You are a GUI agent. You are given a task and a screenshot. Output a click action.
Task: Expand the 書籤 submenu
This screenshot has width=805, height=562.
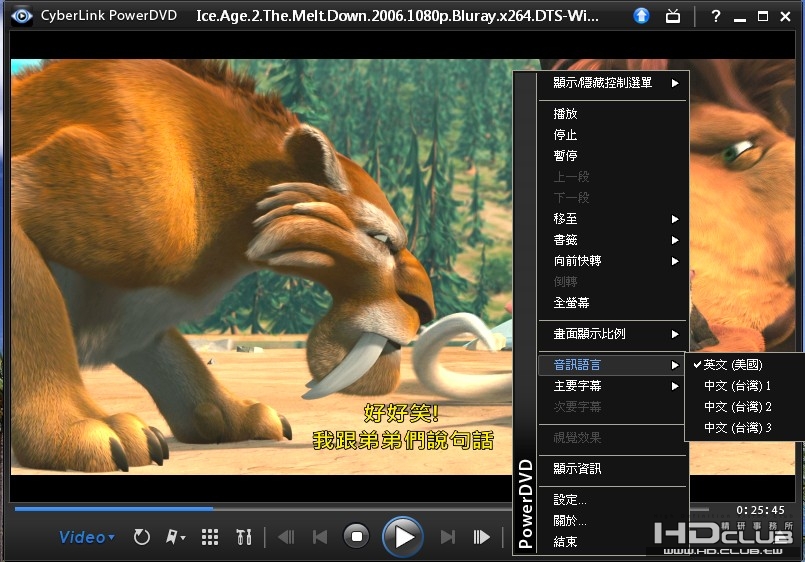coord(613,240)
